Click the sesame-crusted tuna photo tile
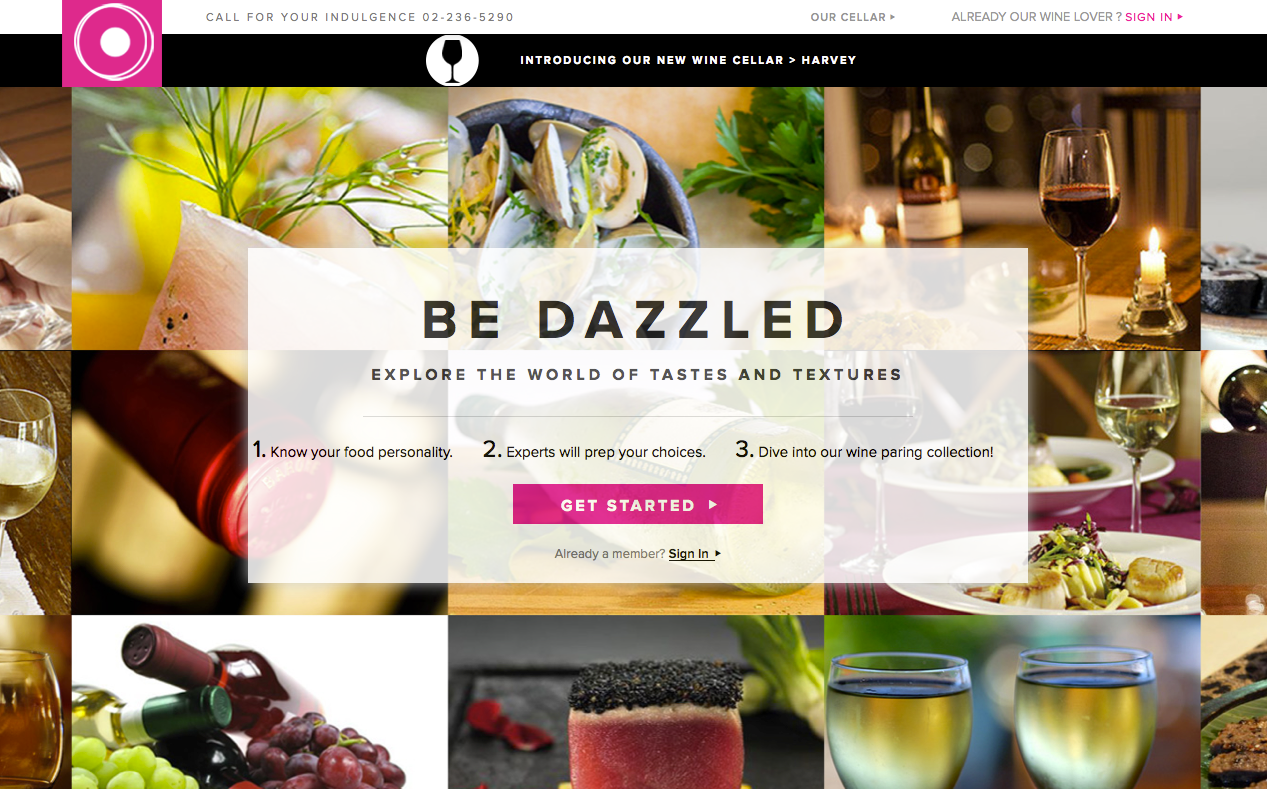The height and width of the screenshot is (789, 1267). coord(636,702)
